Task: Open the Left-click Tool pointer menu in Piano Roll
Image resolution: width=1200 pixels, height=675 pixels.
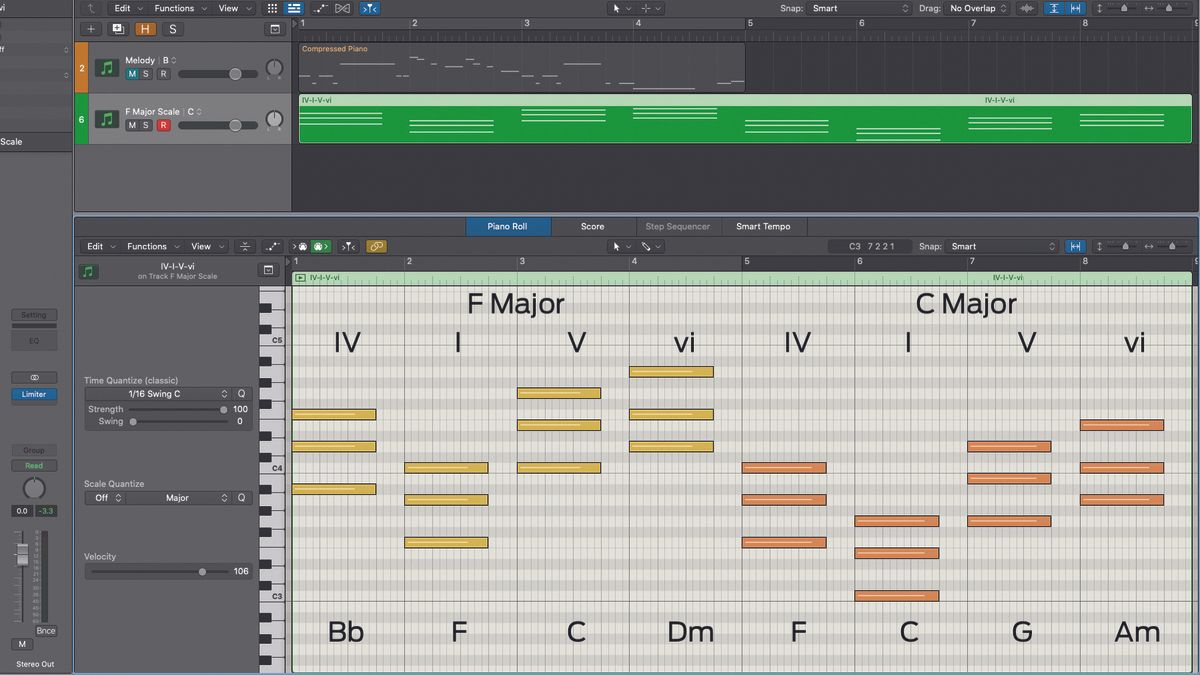Action: point(622,246)
